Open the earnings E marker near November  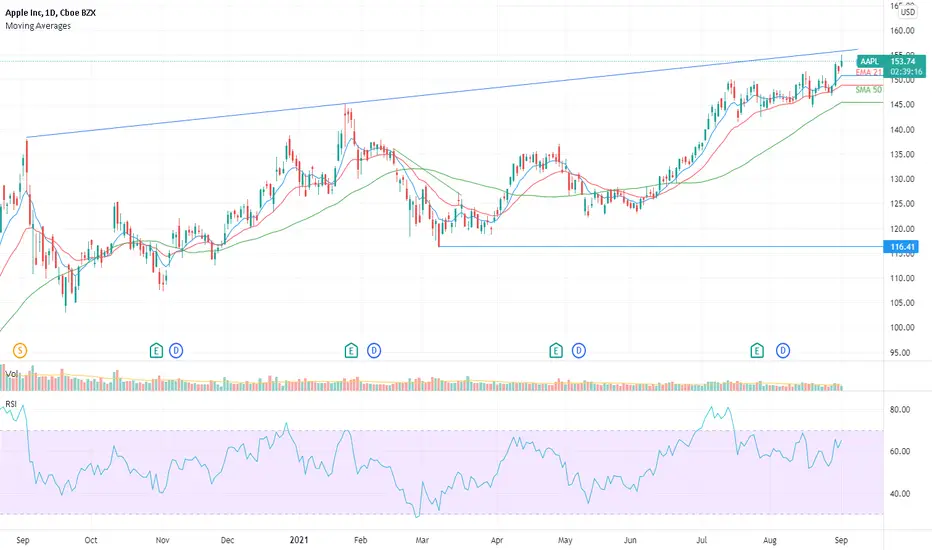click(156, 351)
